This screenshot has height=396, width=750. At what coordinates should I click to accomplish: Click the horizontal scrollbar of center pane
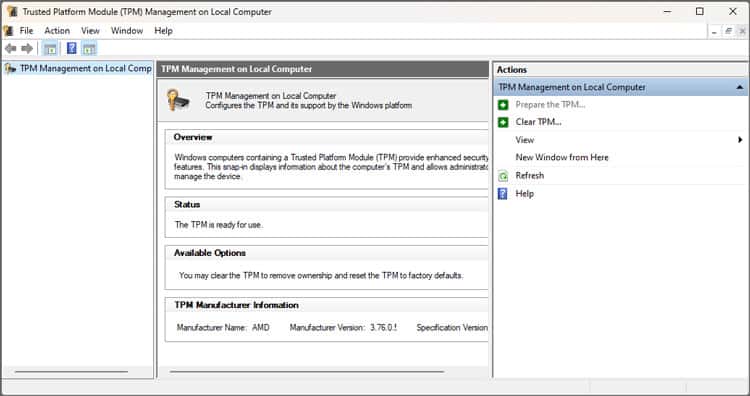(x=307, y=372)
